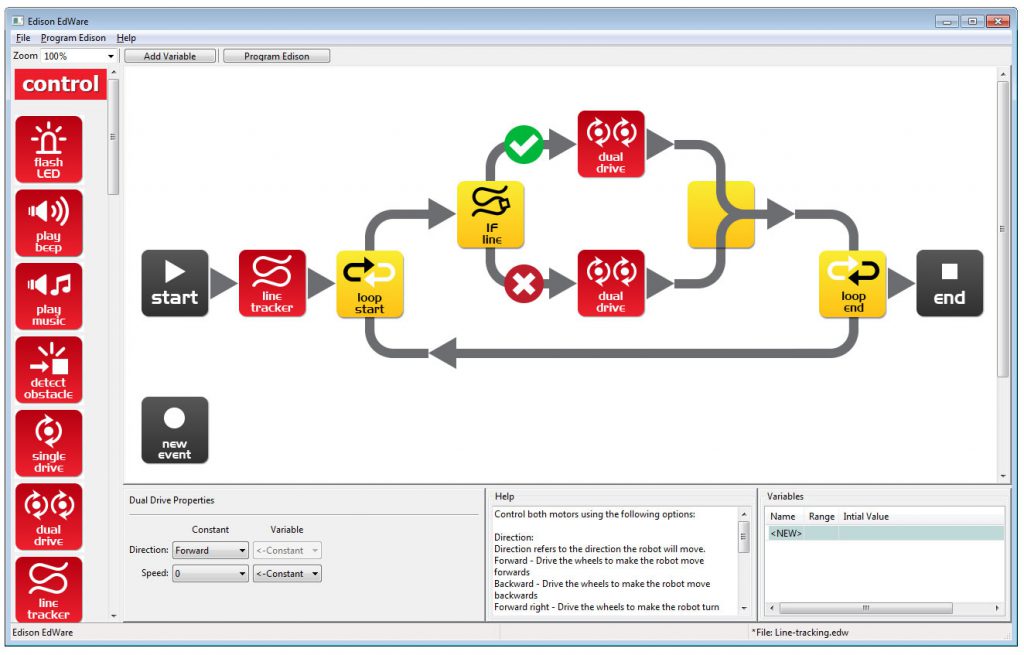Choose the play music block
Image resolution: width=1024 pixels, height=655 pixels.
click(x=49, y=296)
